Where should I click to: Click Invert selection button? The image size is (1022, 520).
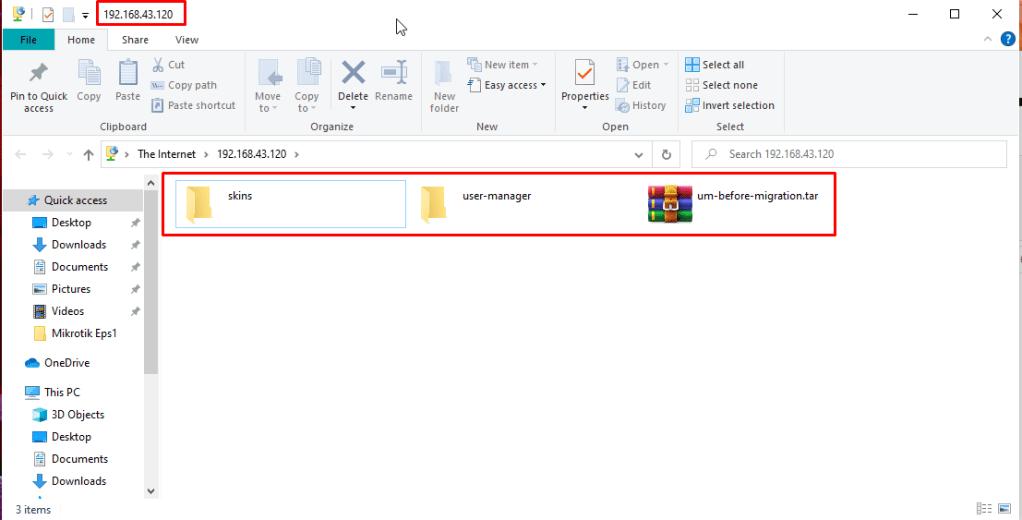tap(730, 105)
